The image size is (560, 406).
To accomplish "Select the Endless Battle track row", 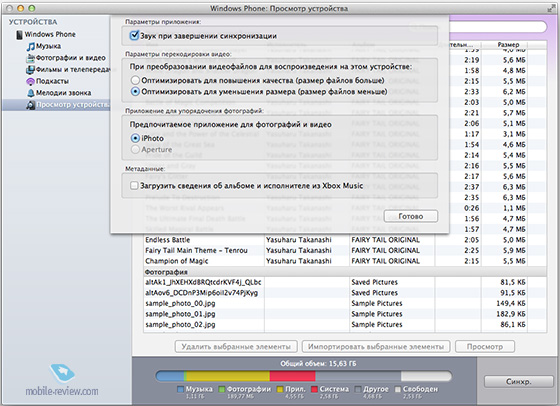I will [x=345, y=240].
